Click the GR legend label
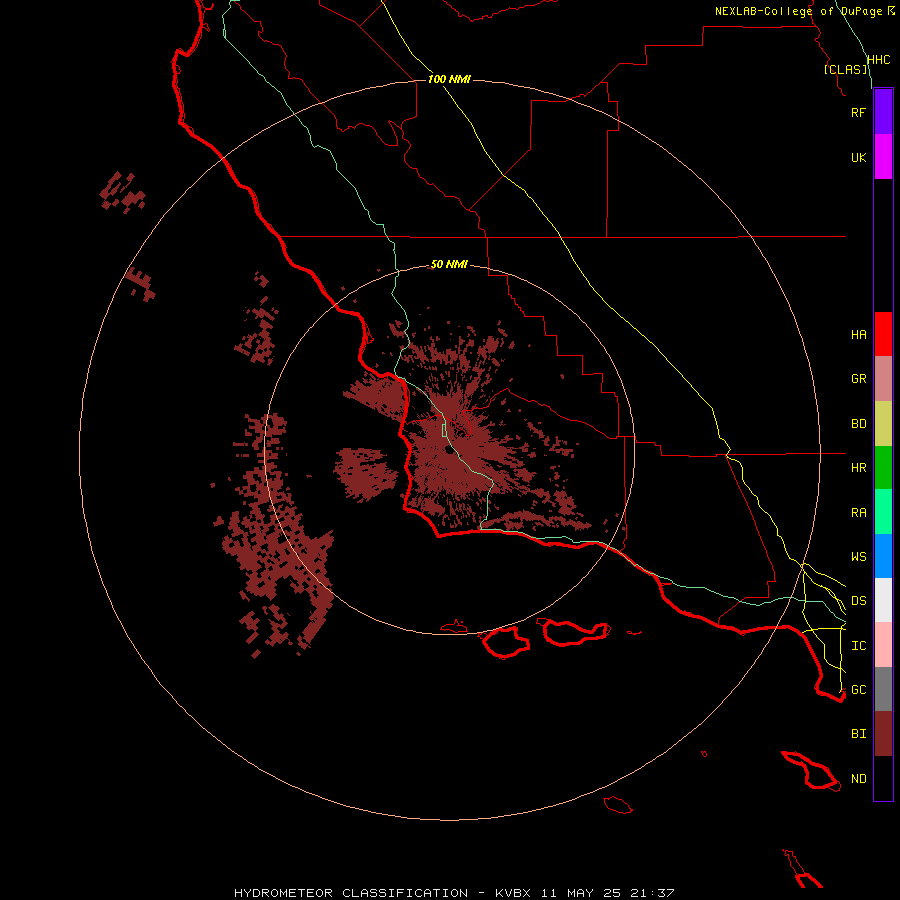Image resolution: width=900 pixels, height=900 pixels. [858, 379]
